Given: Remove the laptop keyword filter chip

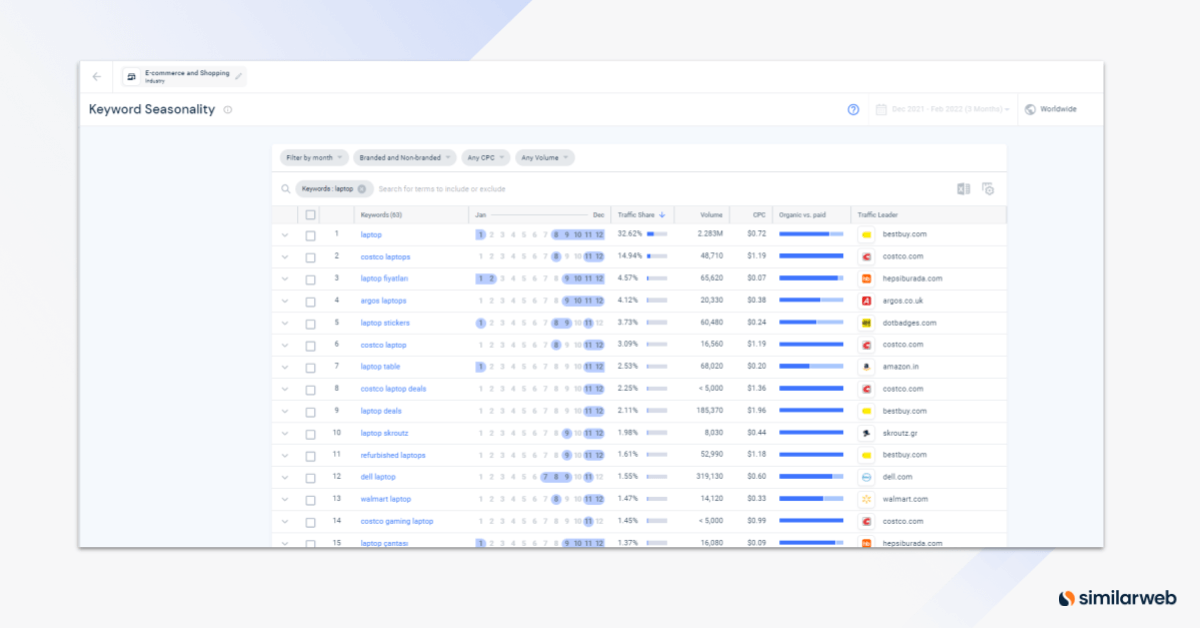Looking at the screenshot, I should (362, 189).
